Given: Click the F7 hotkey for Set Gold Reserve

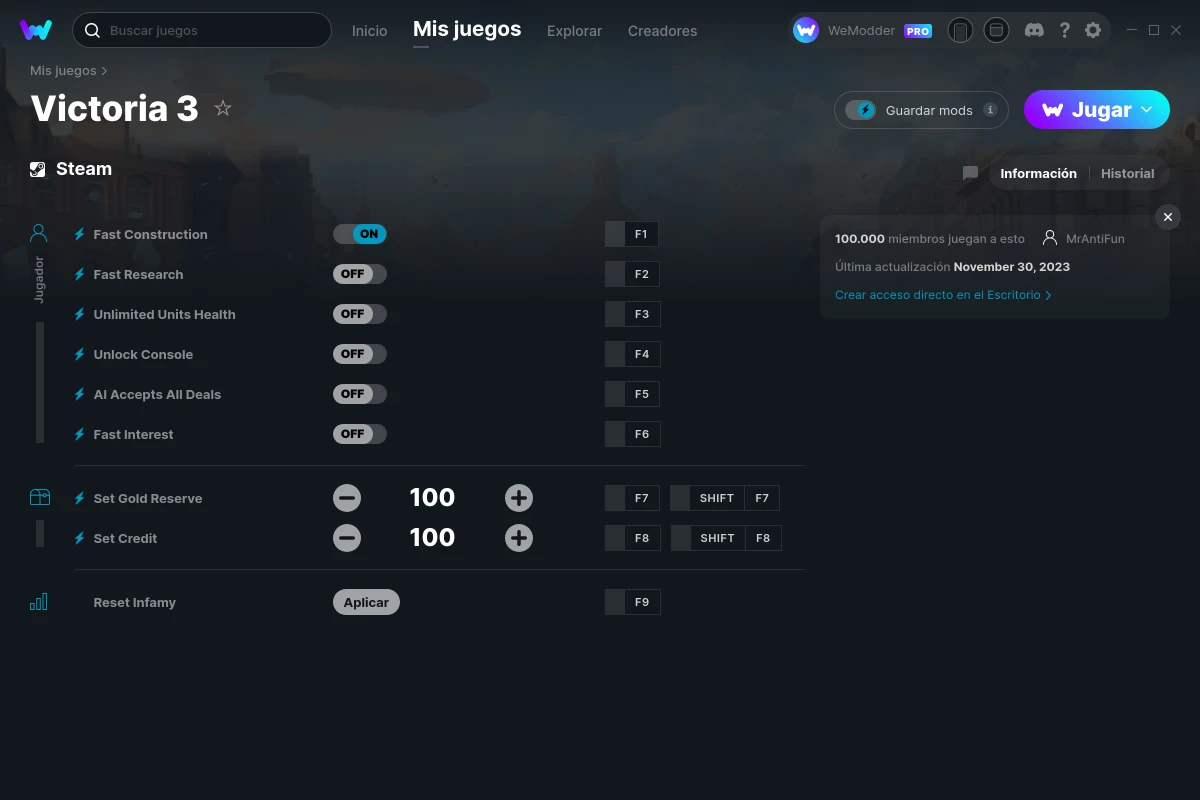Looking at the screenshot, I should pyautogui.click(x=633, y=498).
